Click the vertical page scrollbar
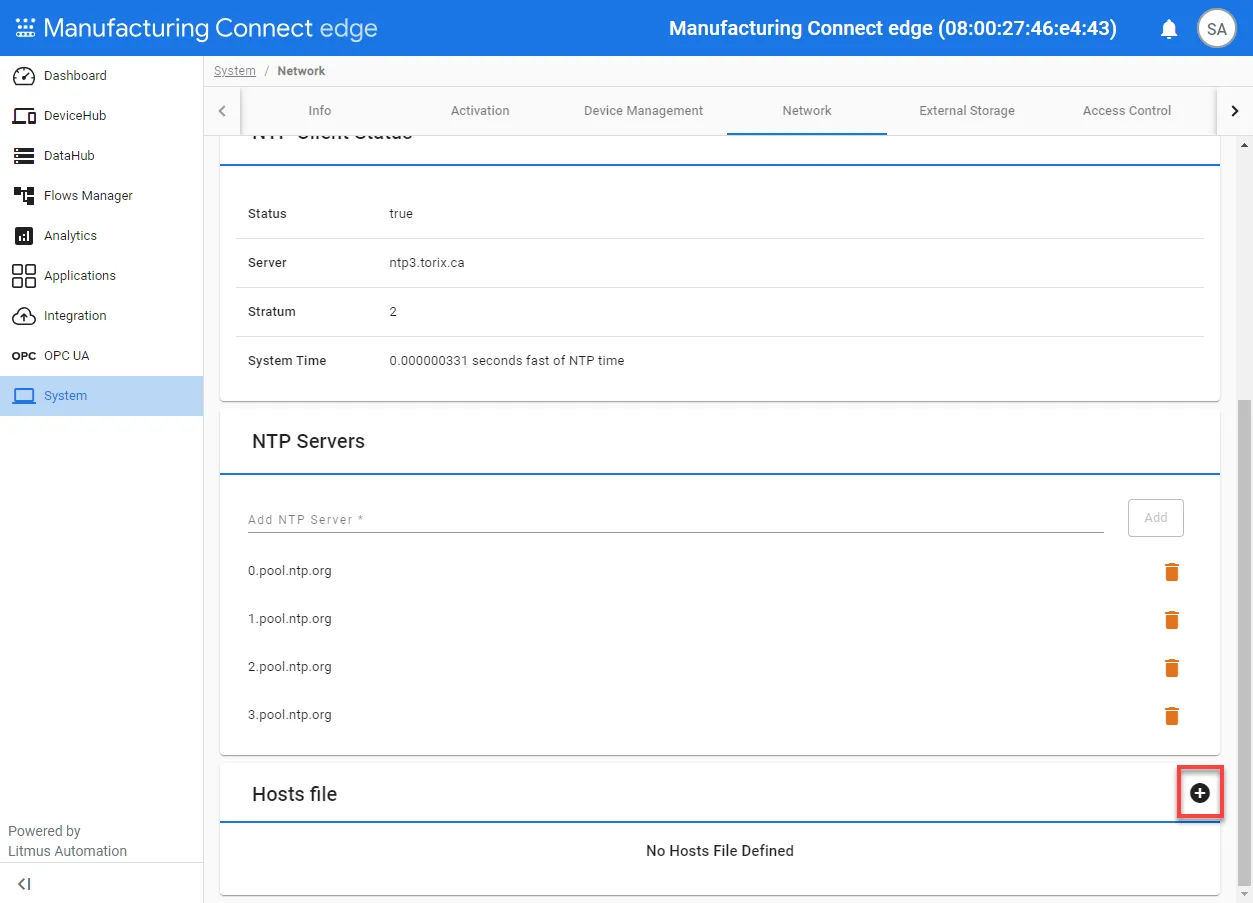Image resolution: width=1253 pixels, height=903 pixels. coord(1245,642)
